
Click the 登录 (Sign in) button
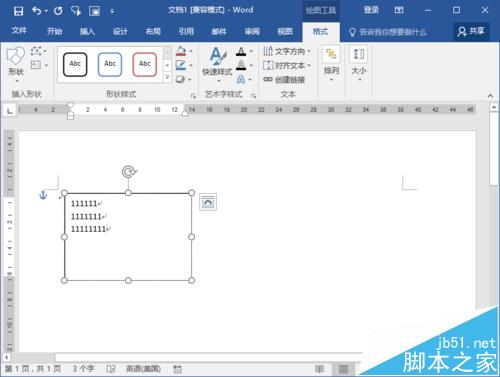(x=371, y=10)
